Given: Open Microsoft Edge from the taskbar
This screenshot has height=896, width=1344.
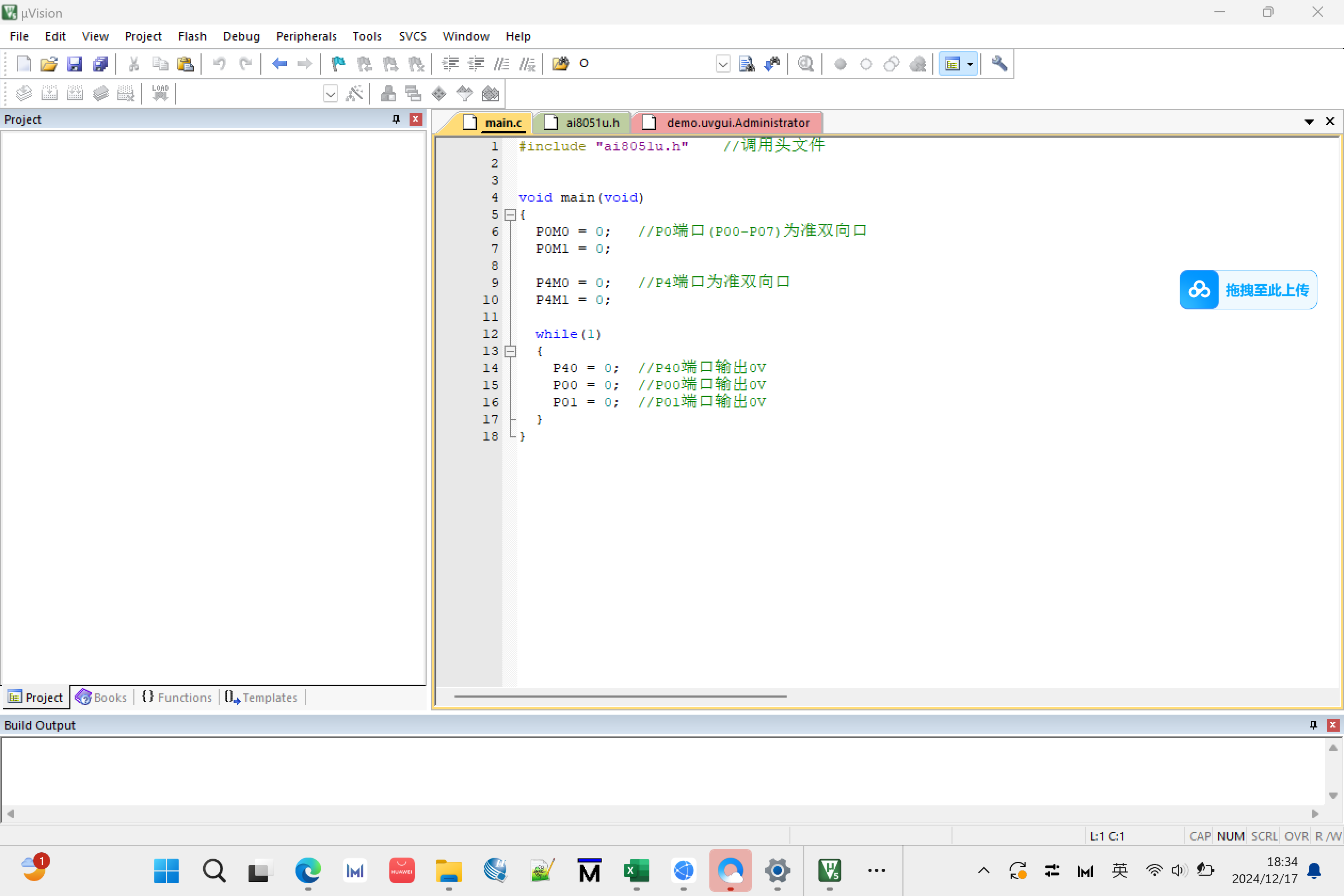Looking at the screenshot, I should [308, 870].
